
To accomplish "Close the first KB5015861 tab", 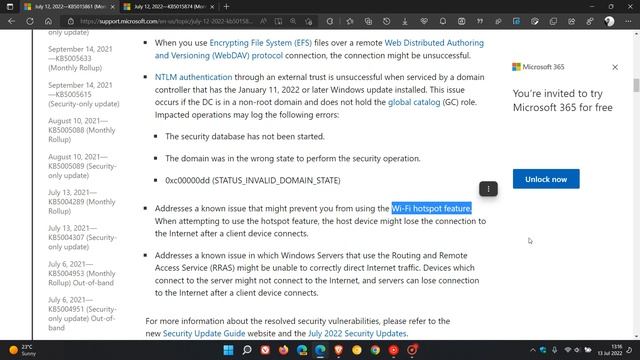I will pyautogui.click(x=113, y=7).
